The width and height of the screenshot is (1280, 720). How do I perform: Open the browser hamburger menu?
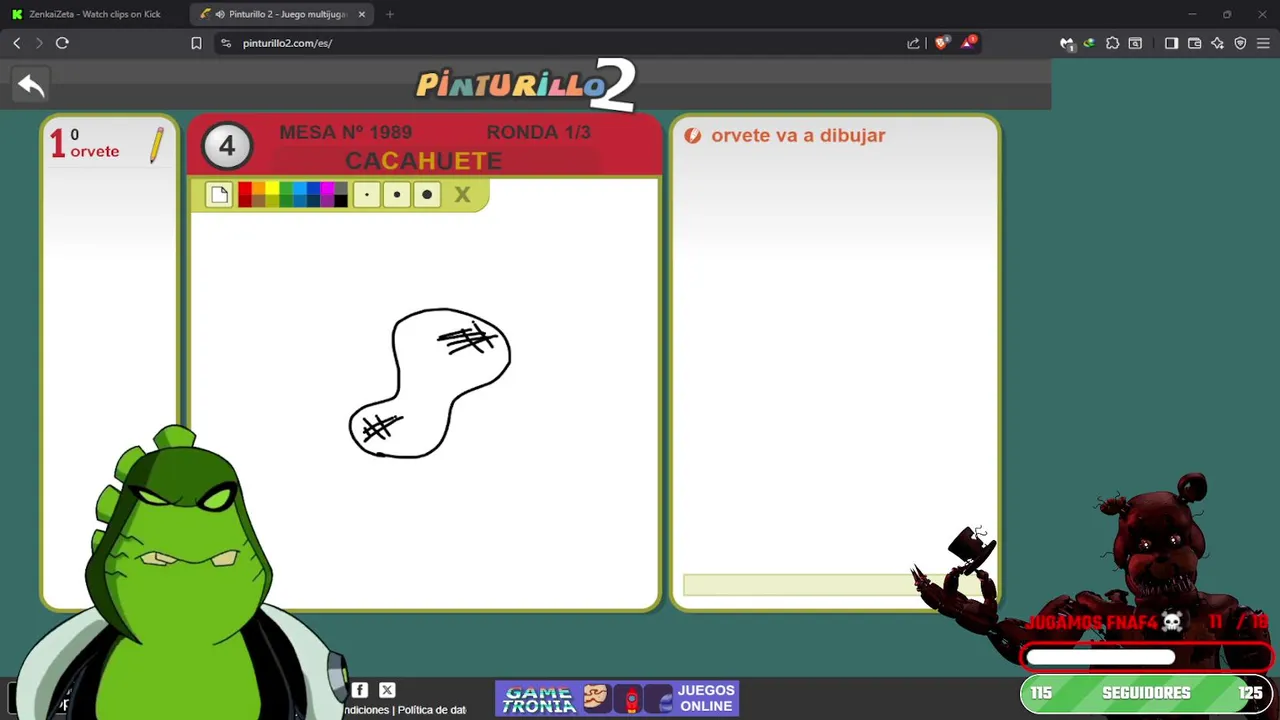[x=1263, y=43]
